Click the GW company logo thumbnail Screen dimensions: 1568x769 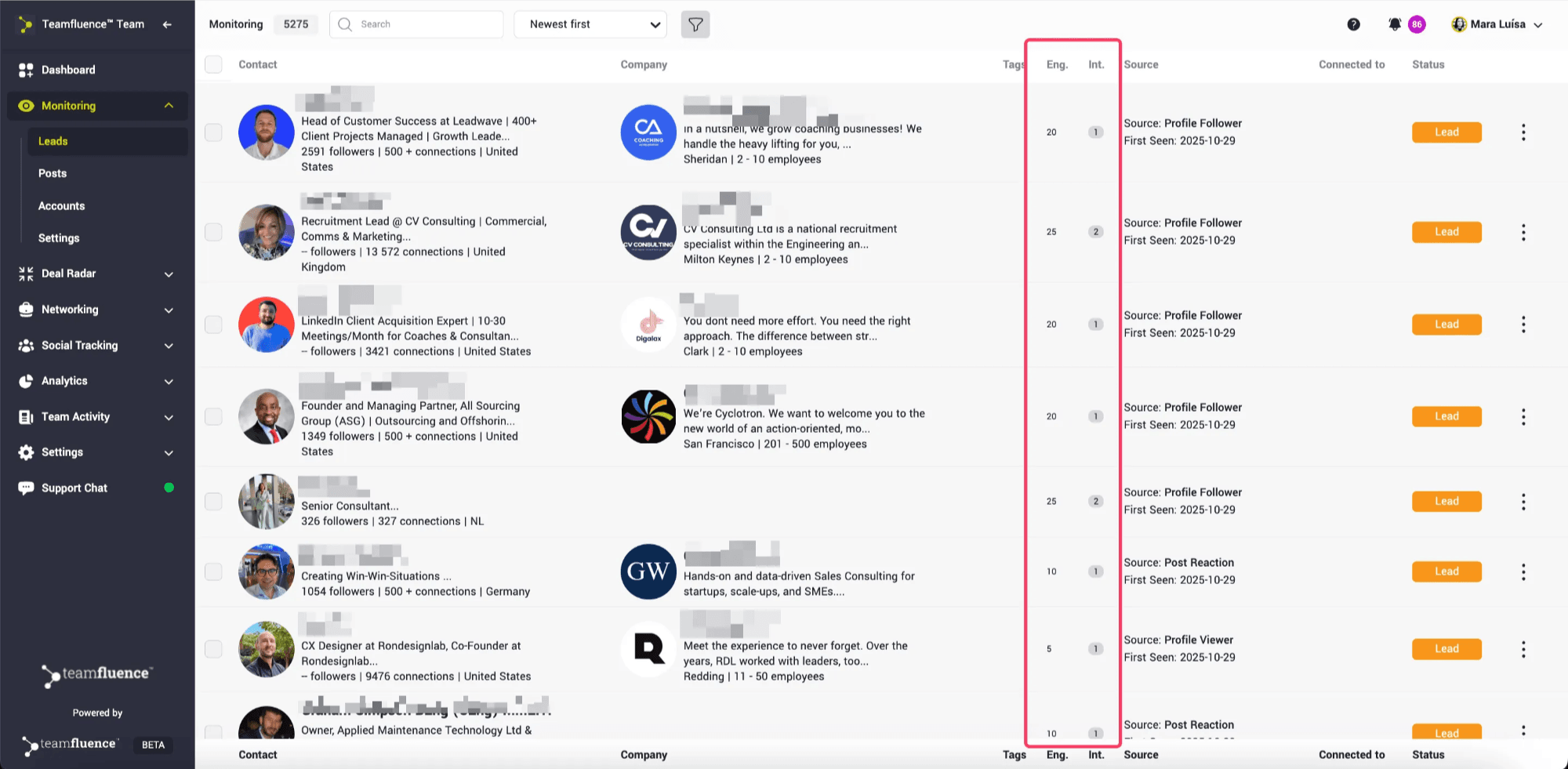point(648,571)
